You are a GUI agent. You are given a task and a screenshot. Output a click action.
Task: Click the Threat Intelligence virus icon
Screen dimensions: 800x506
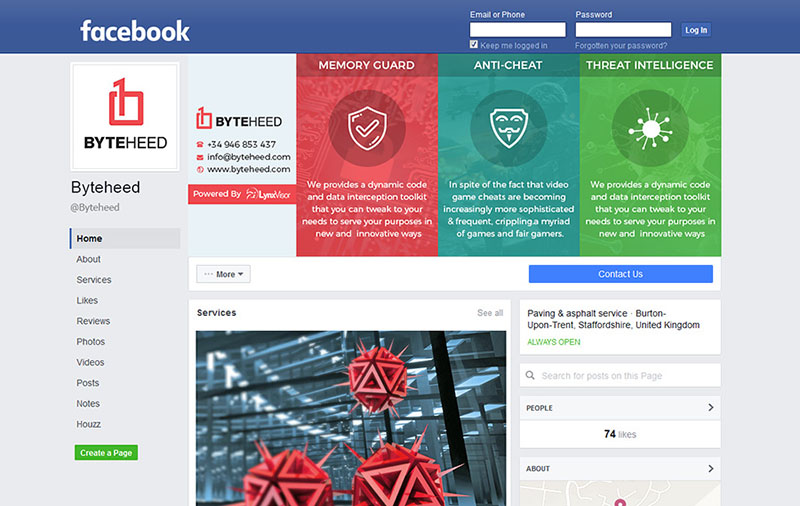(650, 129)
